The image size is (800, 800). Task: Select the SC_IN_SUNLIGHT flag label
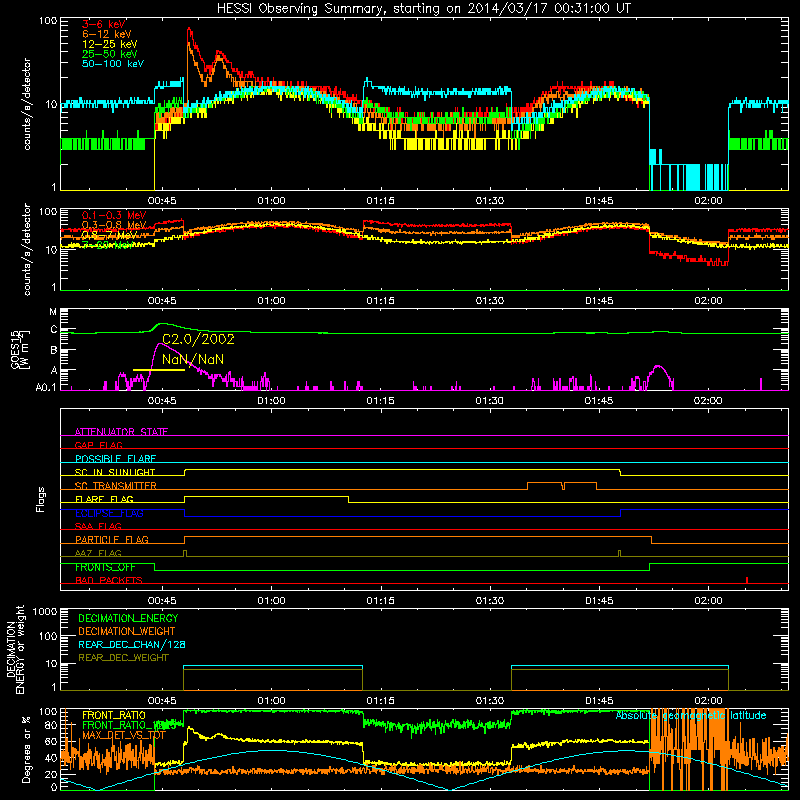click(x=115, y=472)
